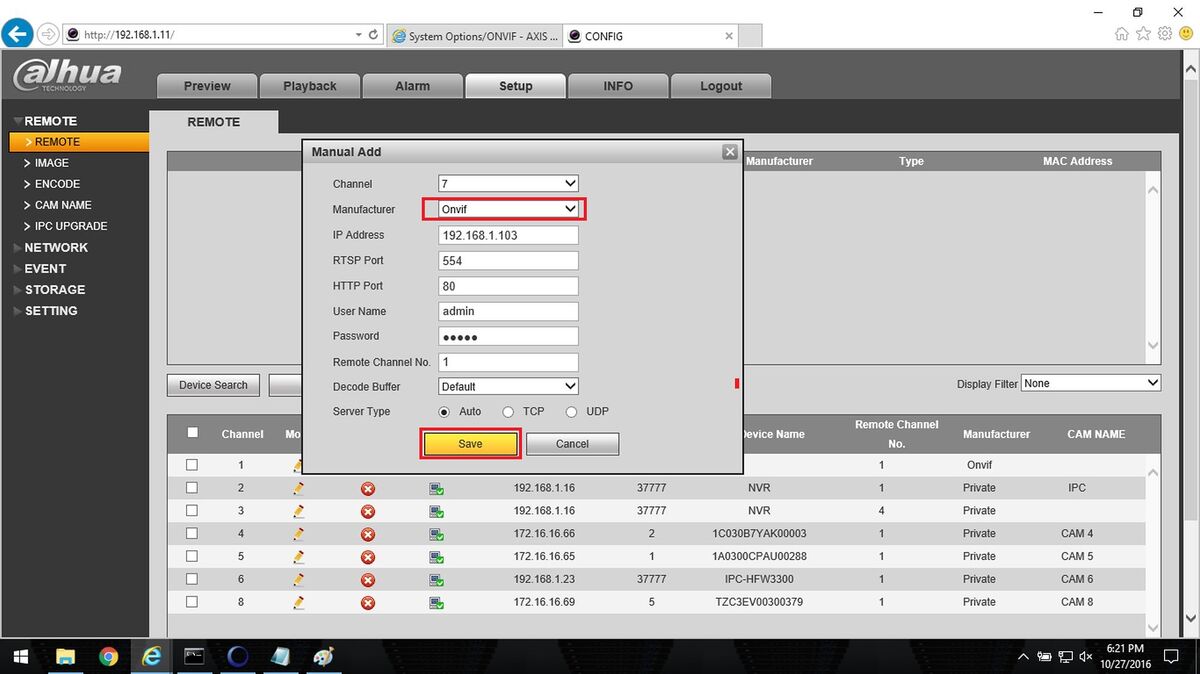Select the TCP server type radio button
The image size is (1200, 674).
(508, 412)
